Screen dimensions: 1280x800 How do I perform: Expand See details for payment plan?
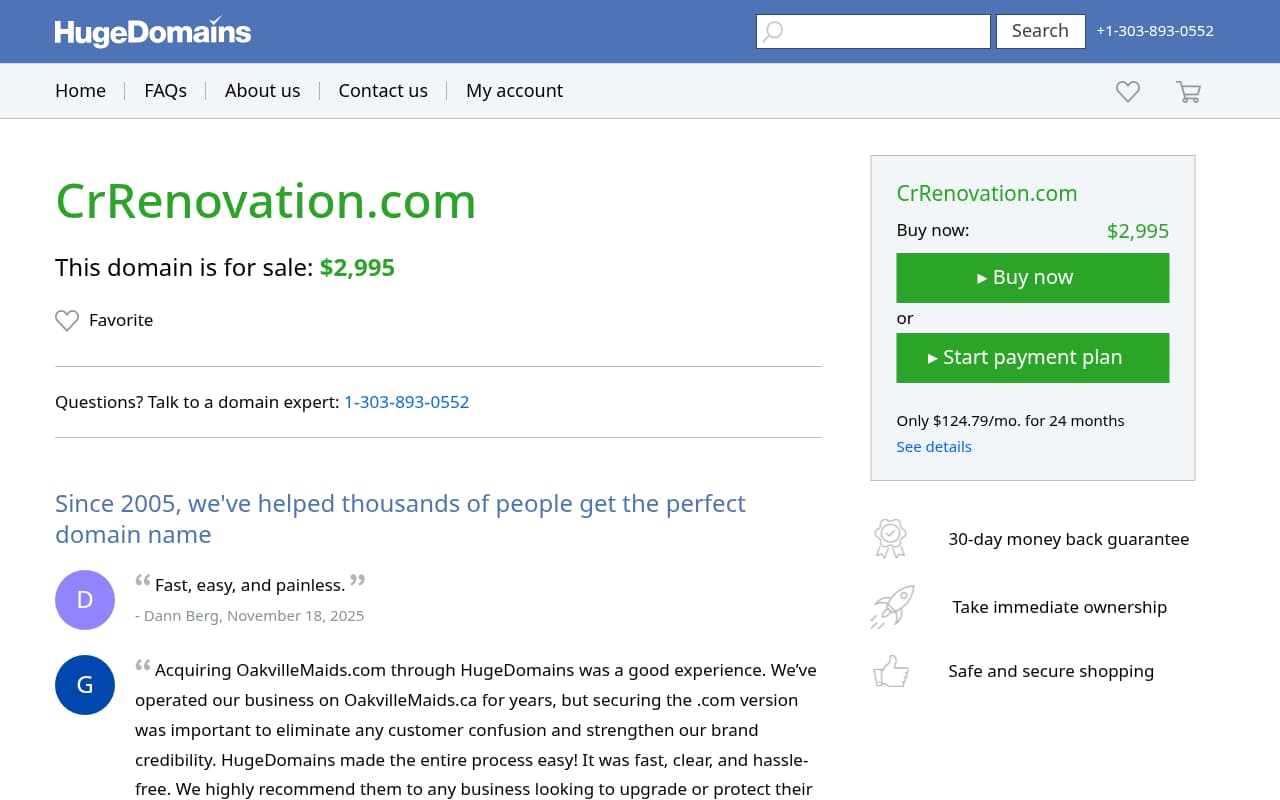[934, 447]
